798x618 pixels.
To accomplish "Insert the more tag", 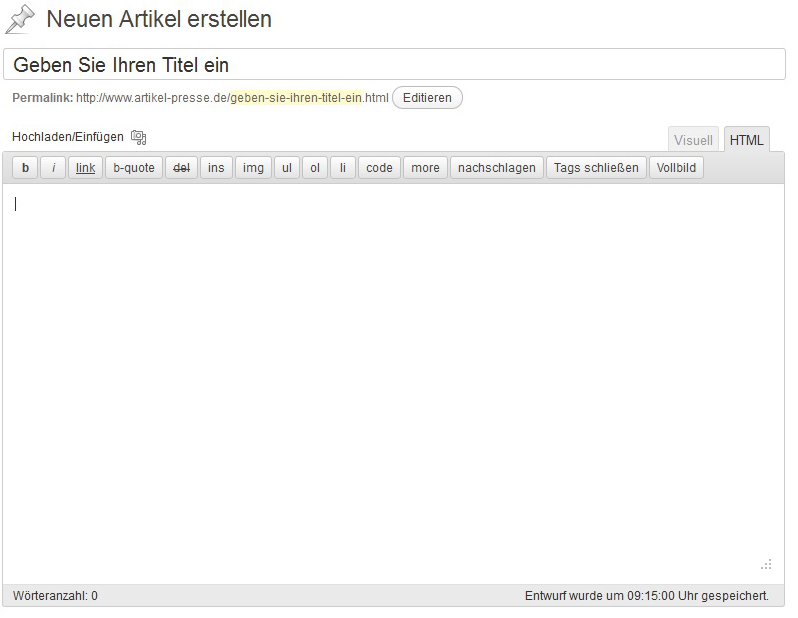I will click(425, 168).
